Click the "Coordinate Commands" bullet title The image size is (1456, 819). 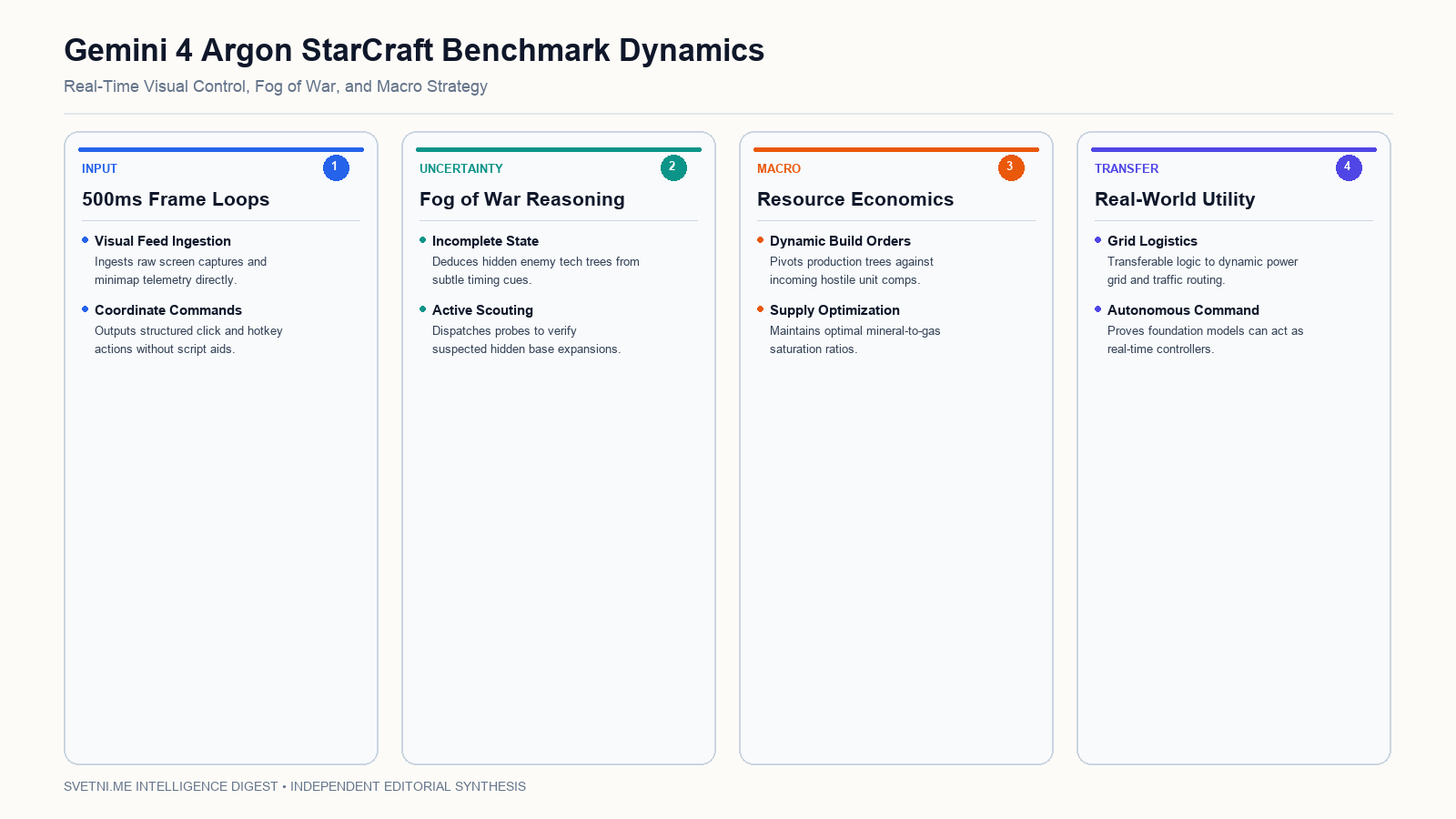pos(168,310)
